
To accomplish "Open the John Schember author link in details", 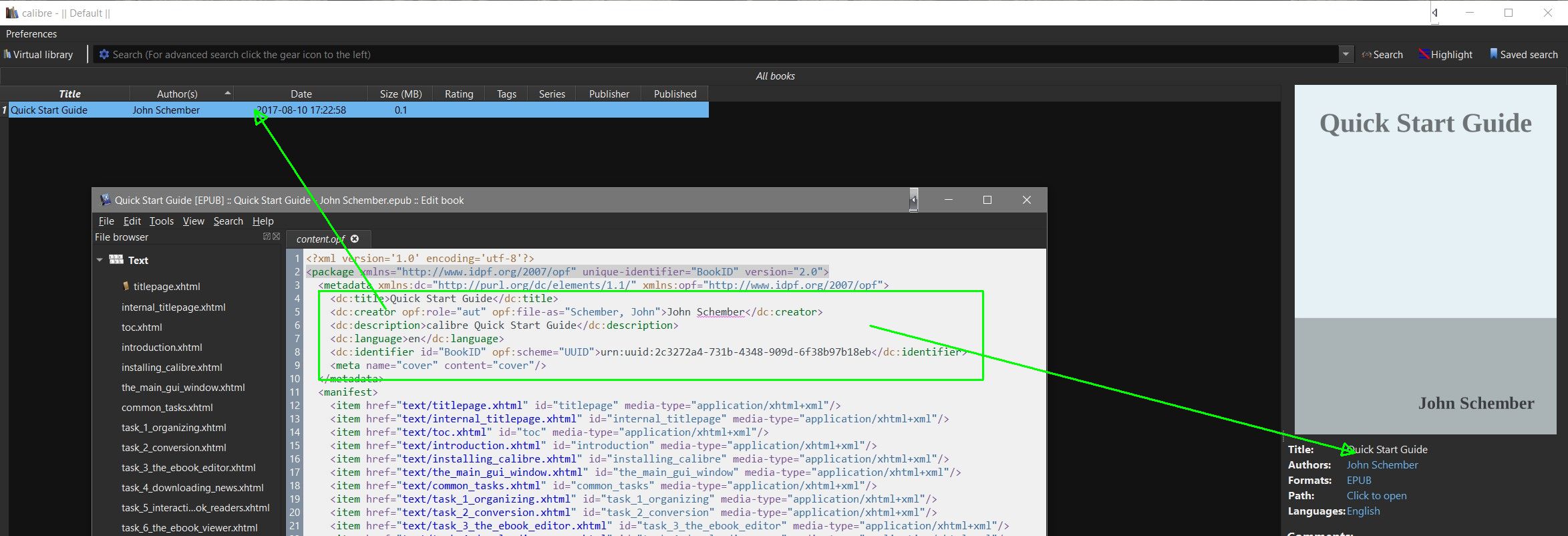I will coord(1382,465).
